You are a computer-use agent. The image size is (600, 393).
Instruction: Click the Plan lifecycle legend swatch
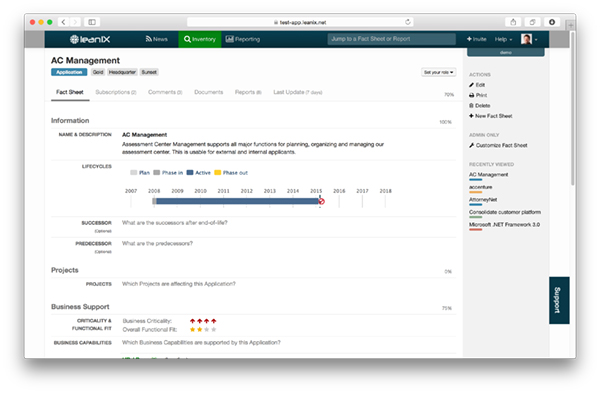pyautogui.click(x=134, y=173)
